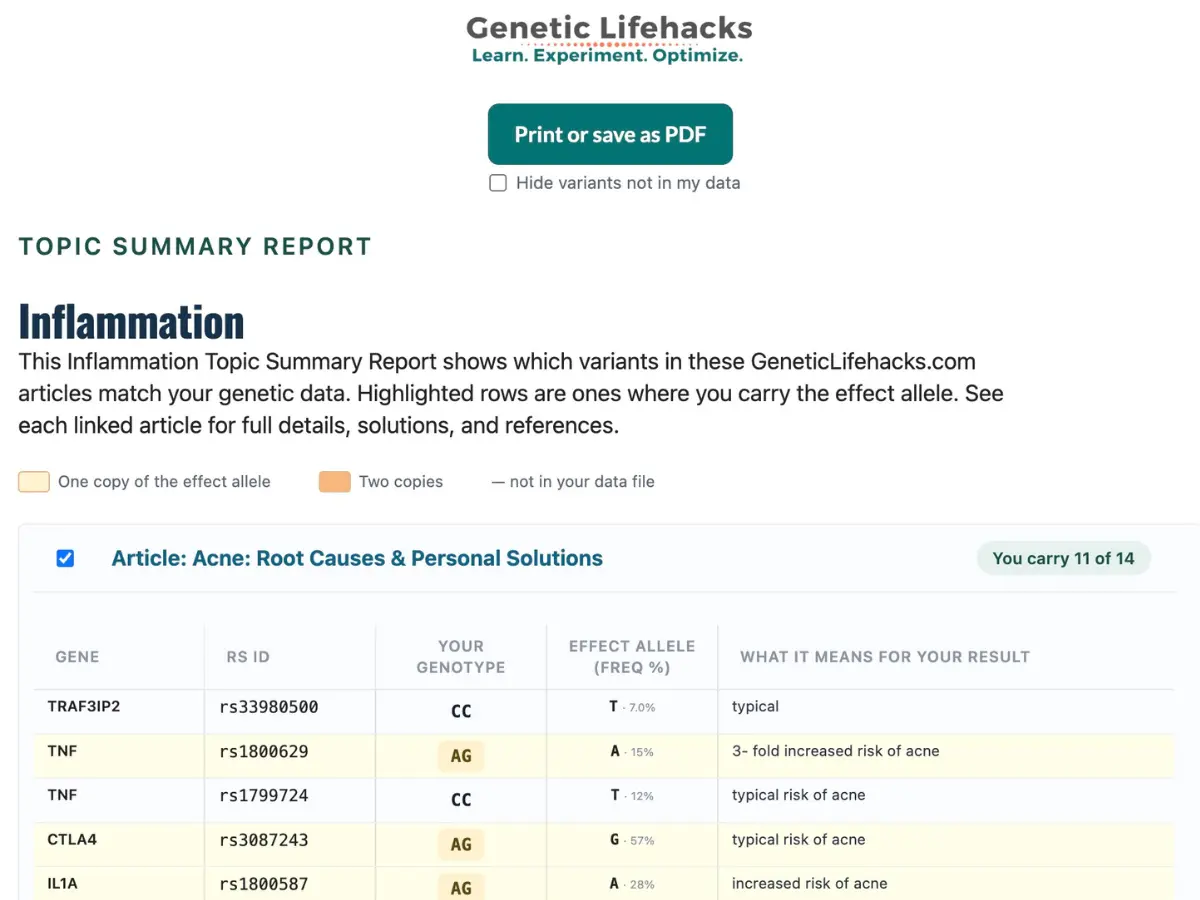Click the Print or save as PDF button
The height and width of the screenshot is (900, 1200).
610,134
